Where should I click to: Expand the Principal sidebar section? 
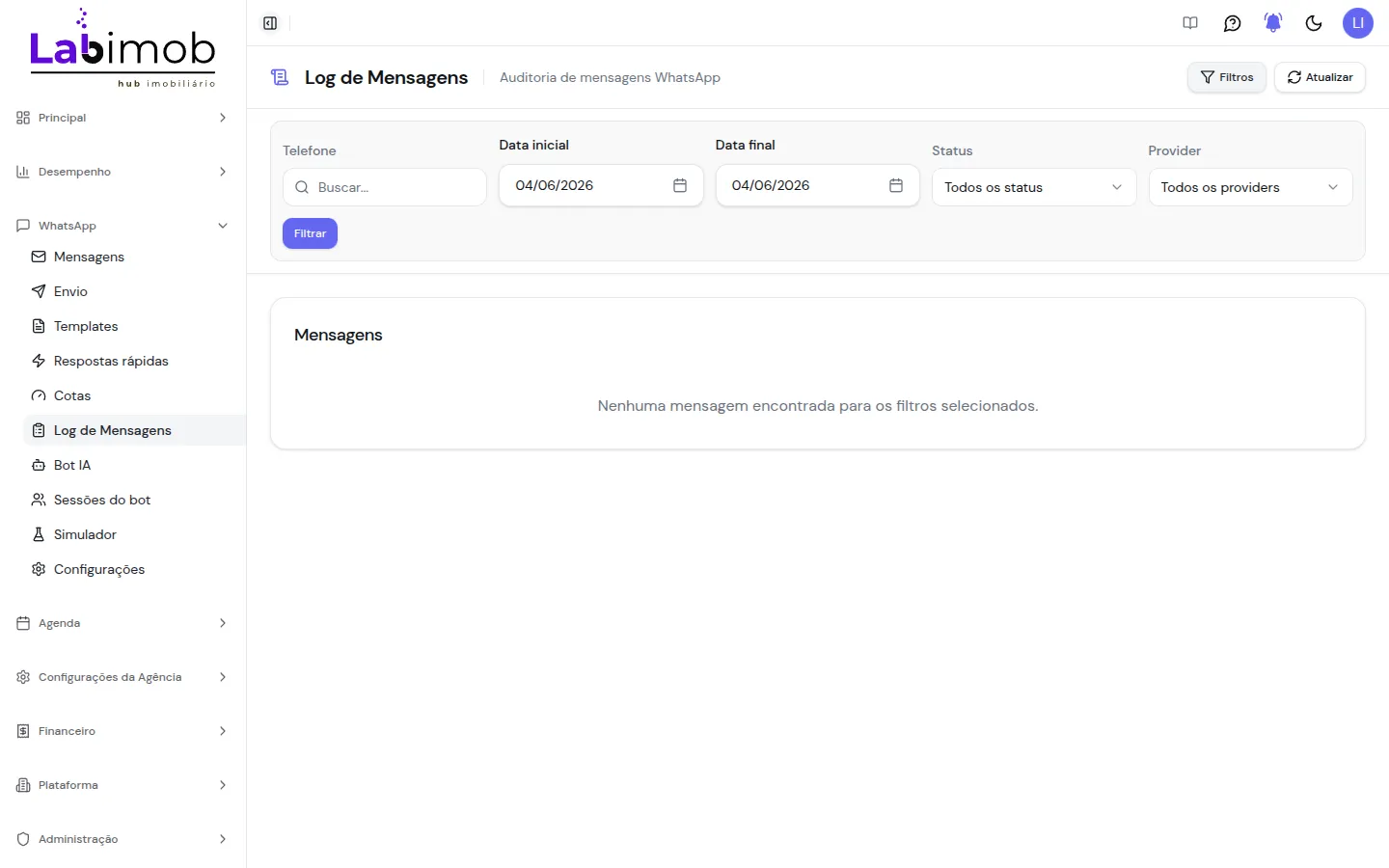pos(123,118)
